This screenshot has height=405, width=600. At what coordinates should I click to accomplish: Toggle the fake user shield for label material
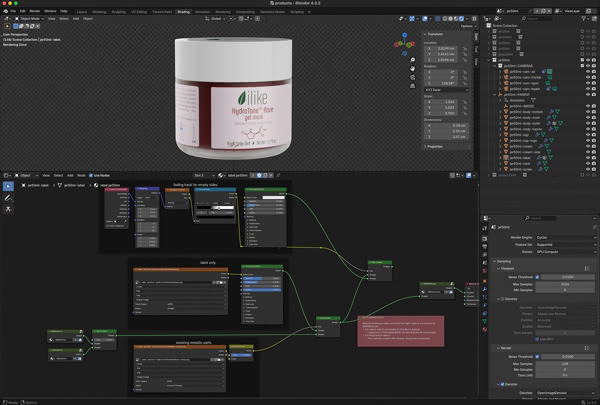(x=259, y=175)
